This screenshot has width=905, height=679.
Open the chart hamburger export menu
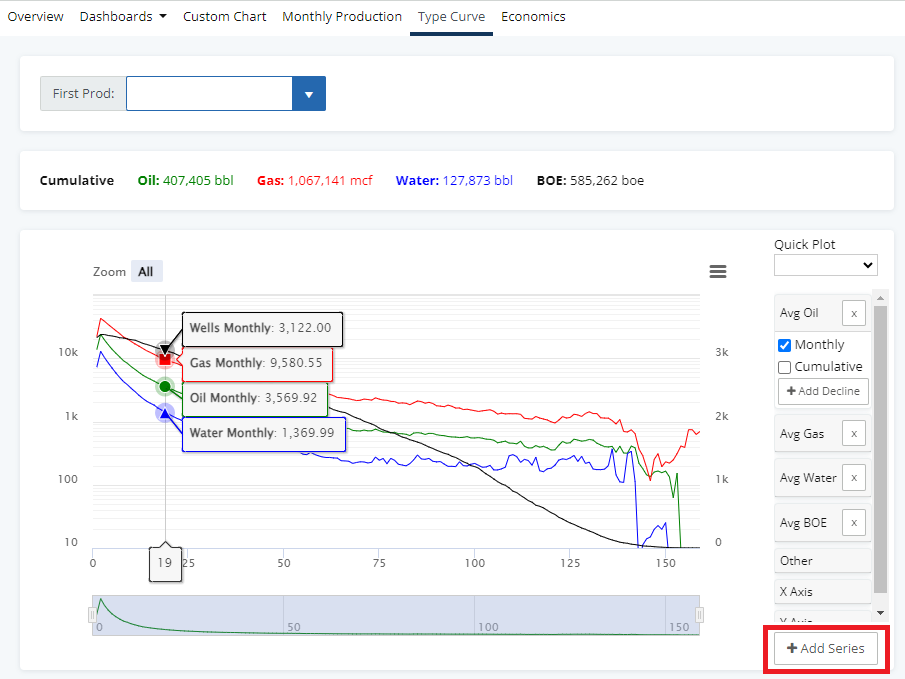(717, 271)
